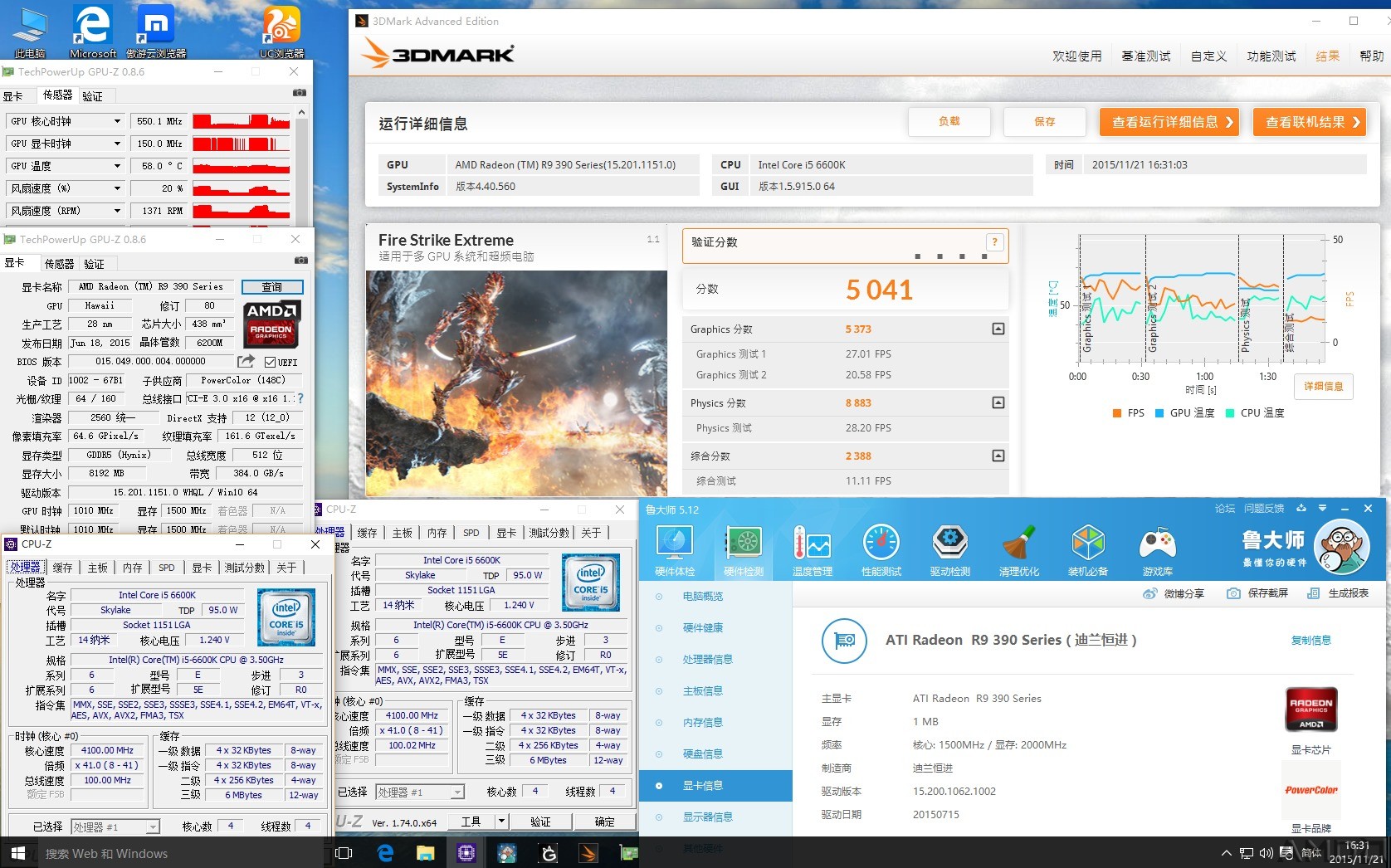Screen dimensions: 1391x868
Task: Click 验证分数 help question mark in 3DMark
Action: click(x=994, y=242)
